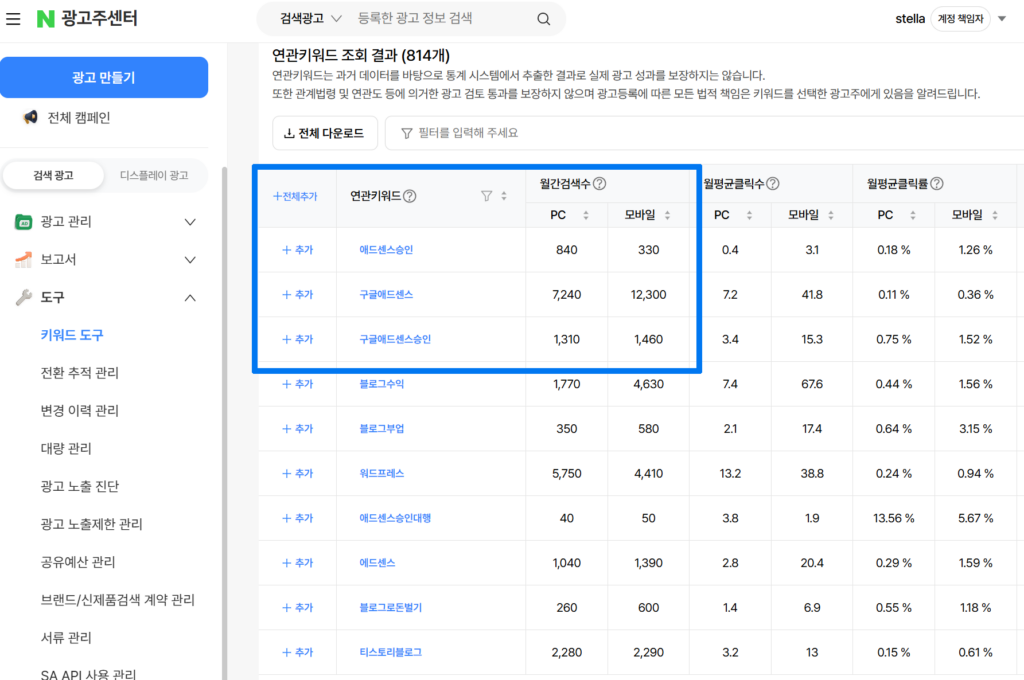
Task: Click the 12,300 mobile search count cell
Action: point(648,295)
